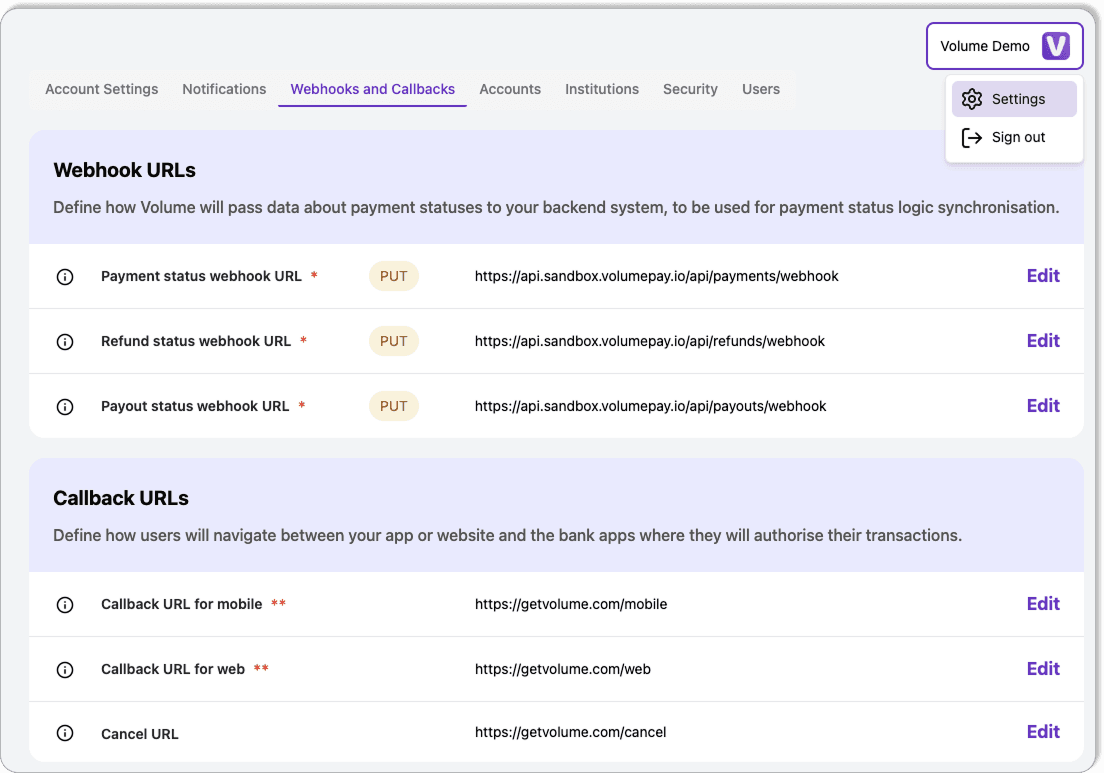The image size is (1104, 773).
Task: Choose Sign out from the account menu
Action: click(x=1014, y=137)
